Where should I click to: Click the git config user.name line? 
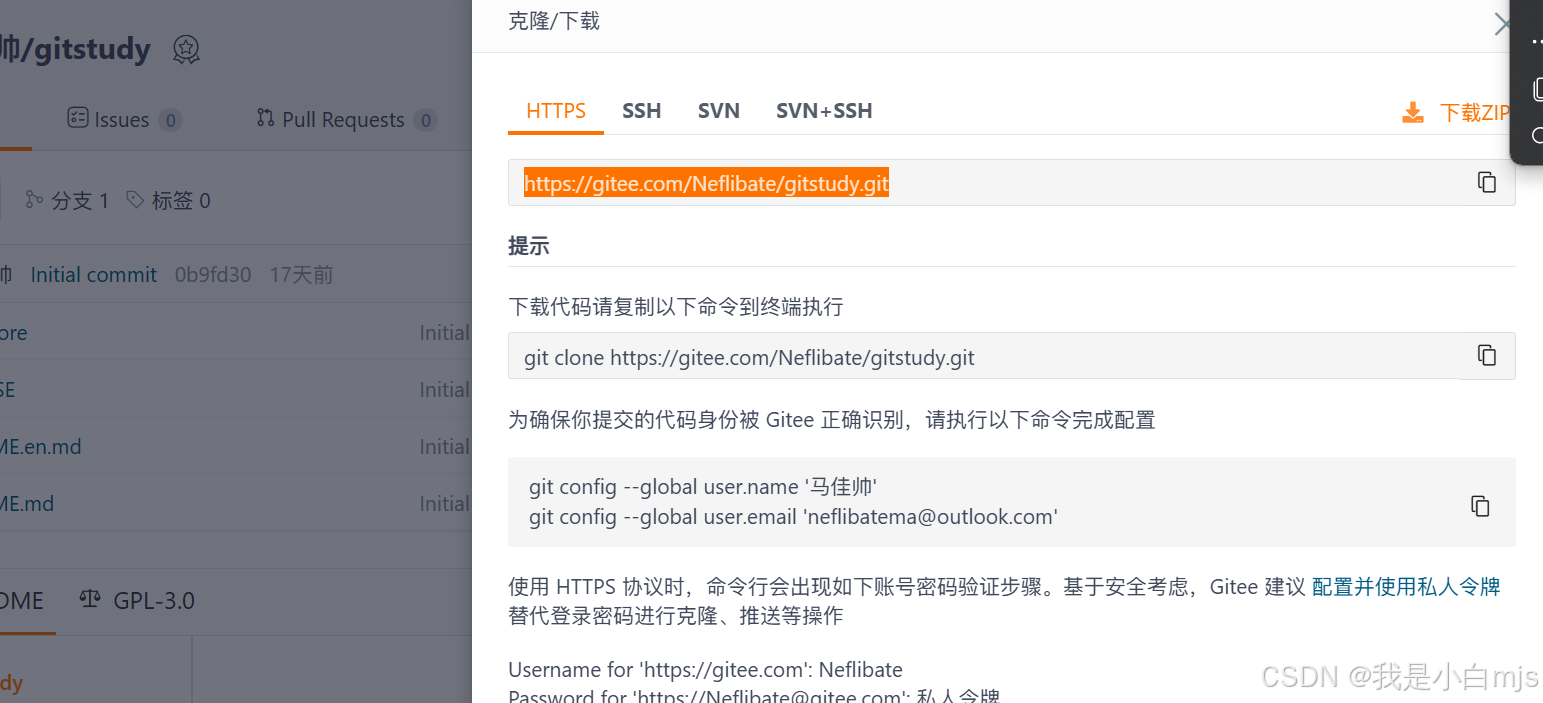coord(703,487)
